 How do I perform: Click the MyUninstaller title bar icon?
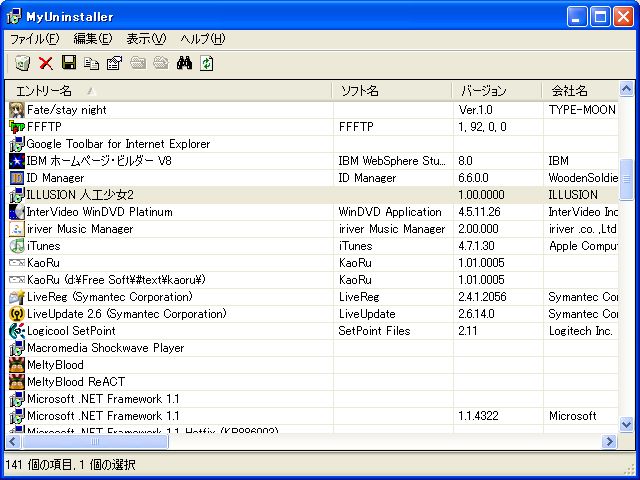coord(13,17)
